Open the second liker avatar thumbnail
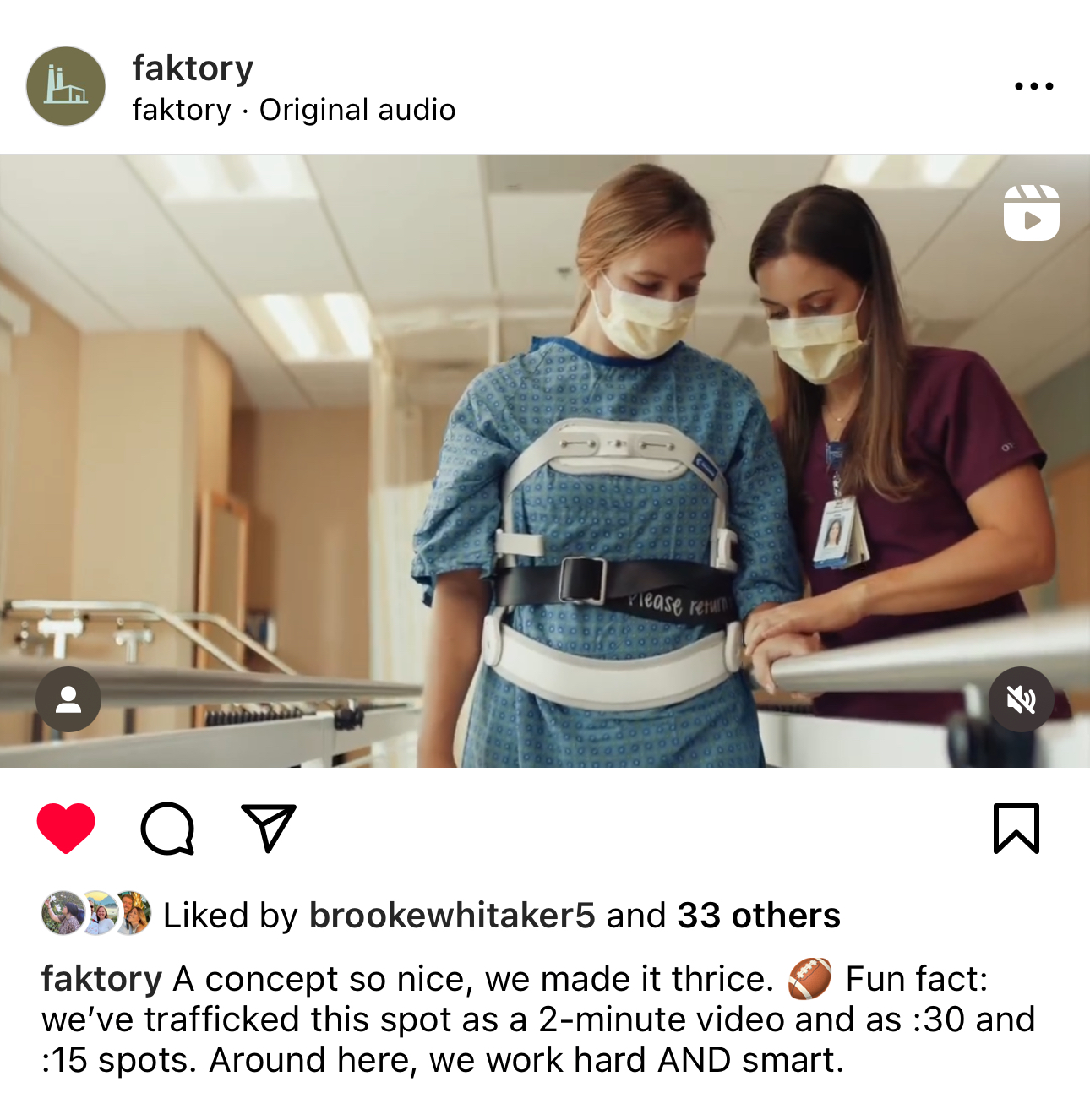Image resolution: width=1090 pixels, height=1120 pixels. click(x=99, y=913)
